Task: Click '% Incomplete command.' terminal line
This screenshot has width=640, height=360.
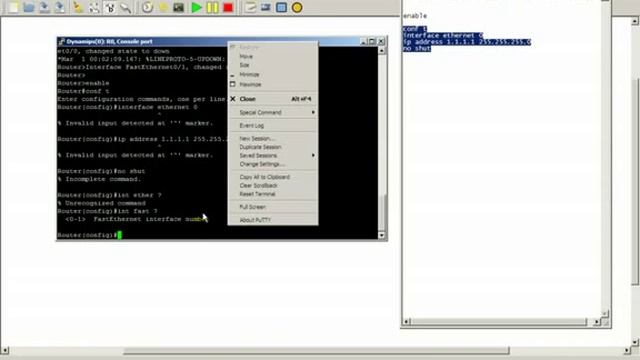Action: pos(99,179)
